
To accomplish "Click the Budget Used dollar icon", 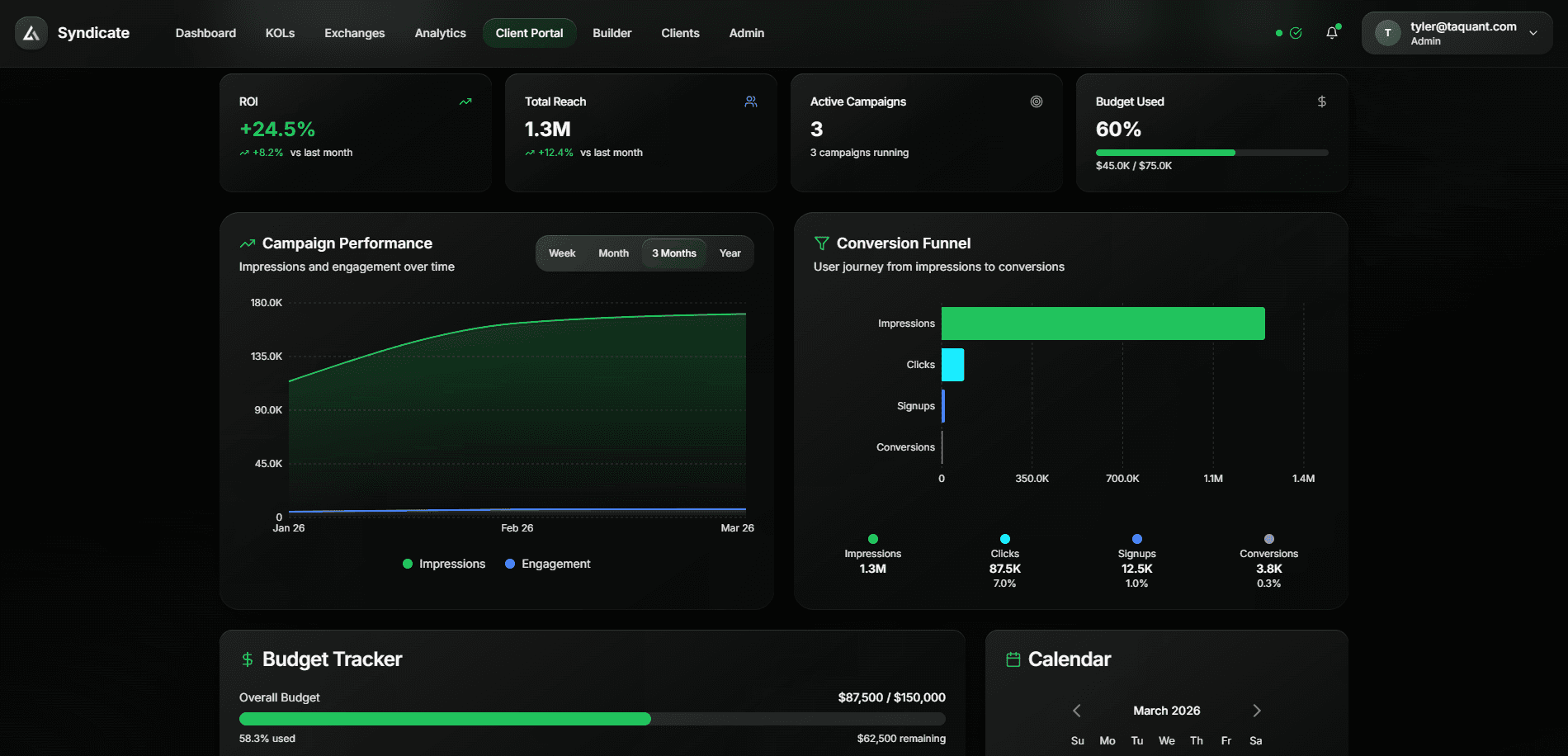I will point(1321,101).
